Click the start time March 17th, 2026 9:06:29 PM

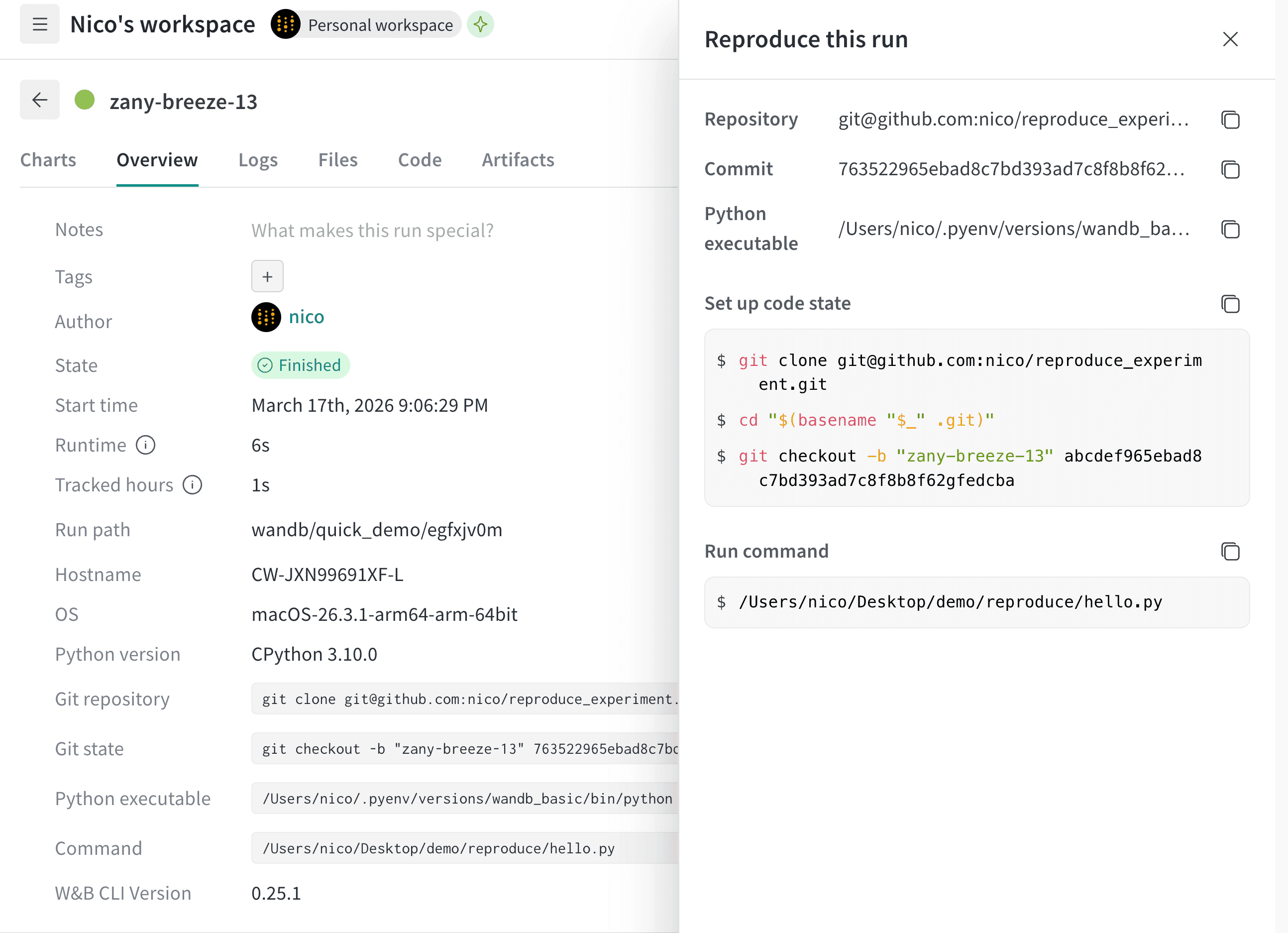pos(370,405)
